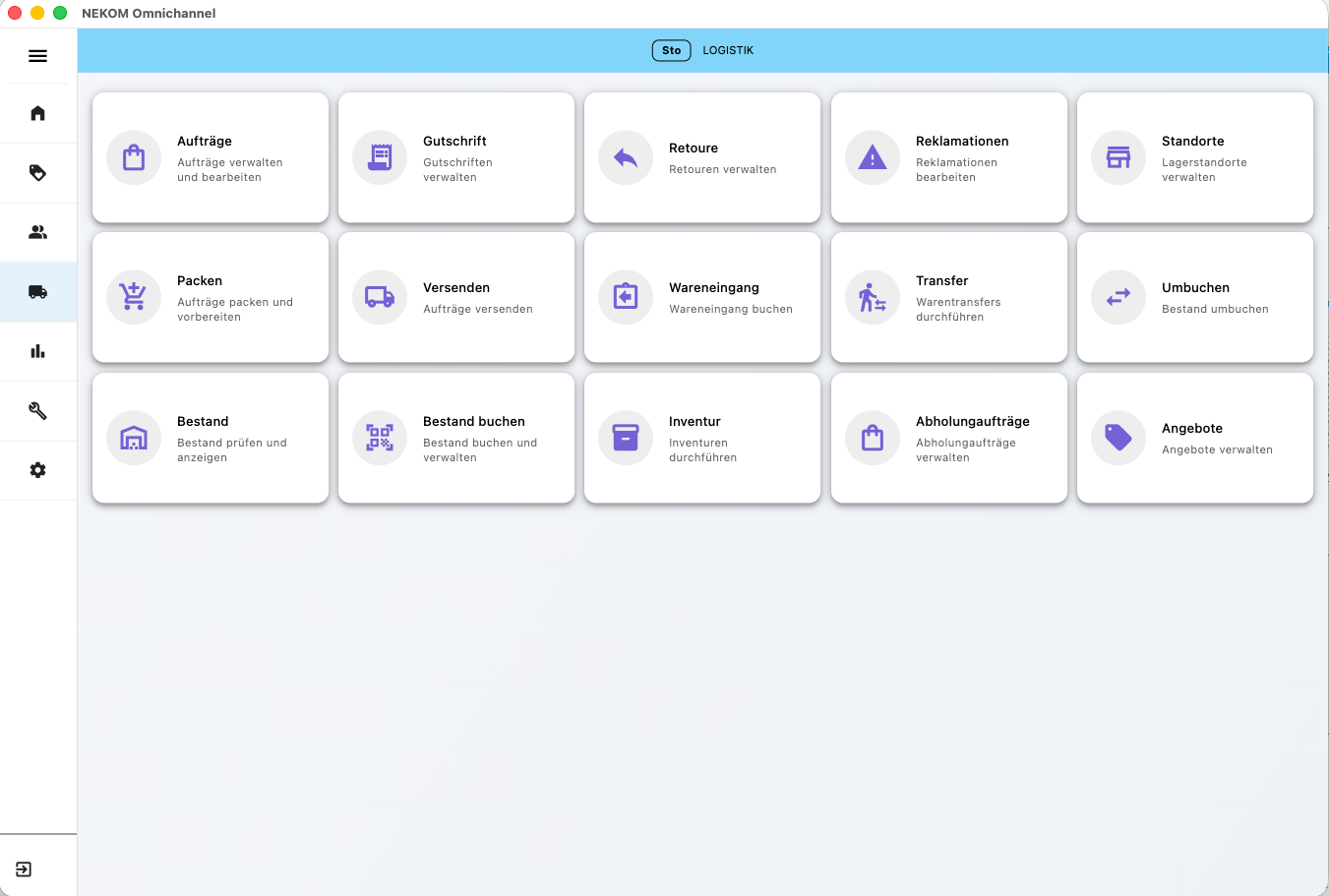1329x896 pixels.
Task: Click the QR code icon on Bestand buchen
Action: click(x=380, y=438)
